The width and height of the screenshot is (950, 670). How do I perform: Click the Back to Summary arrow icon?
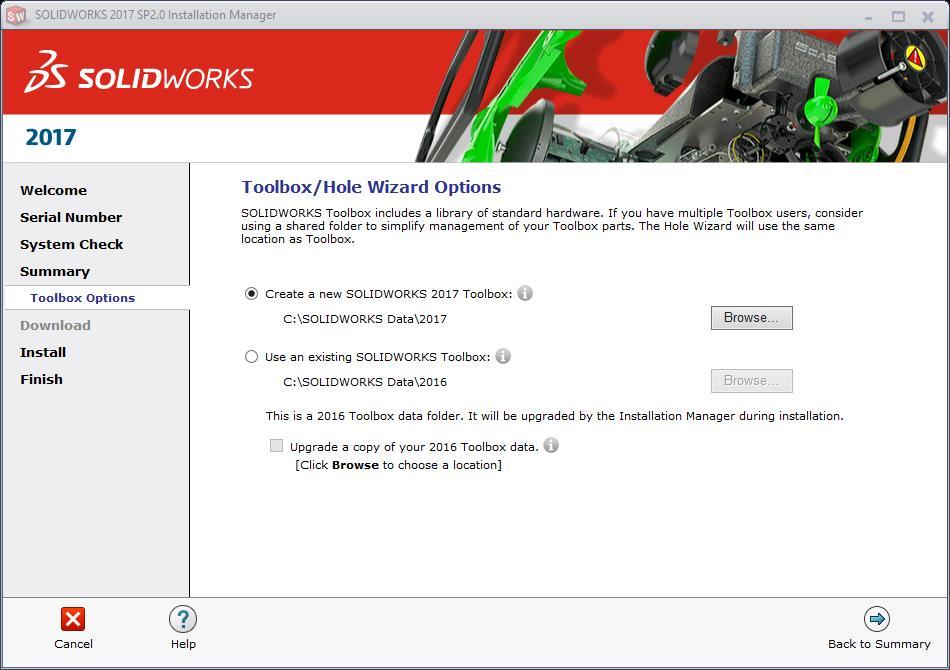click(x=877, y=619)
